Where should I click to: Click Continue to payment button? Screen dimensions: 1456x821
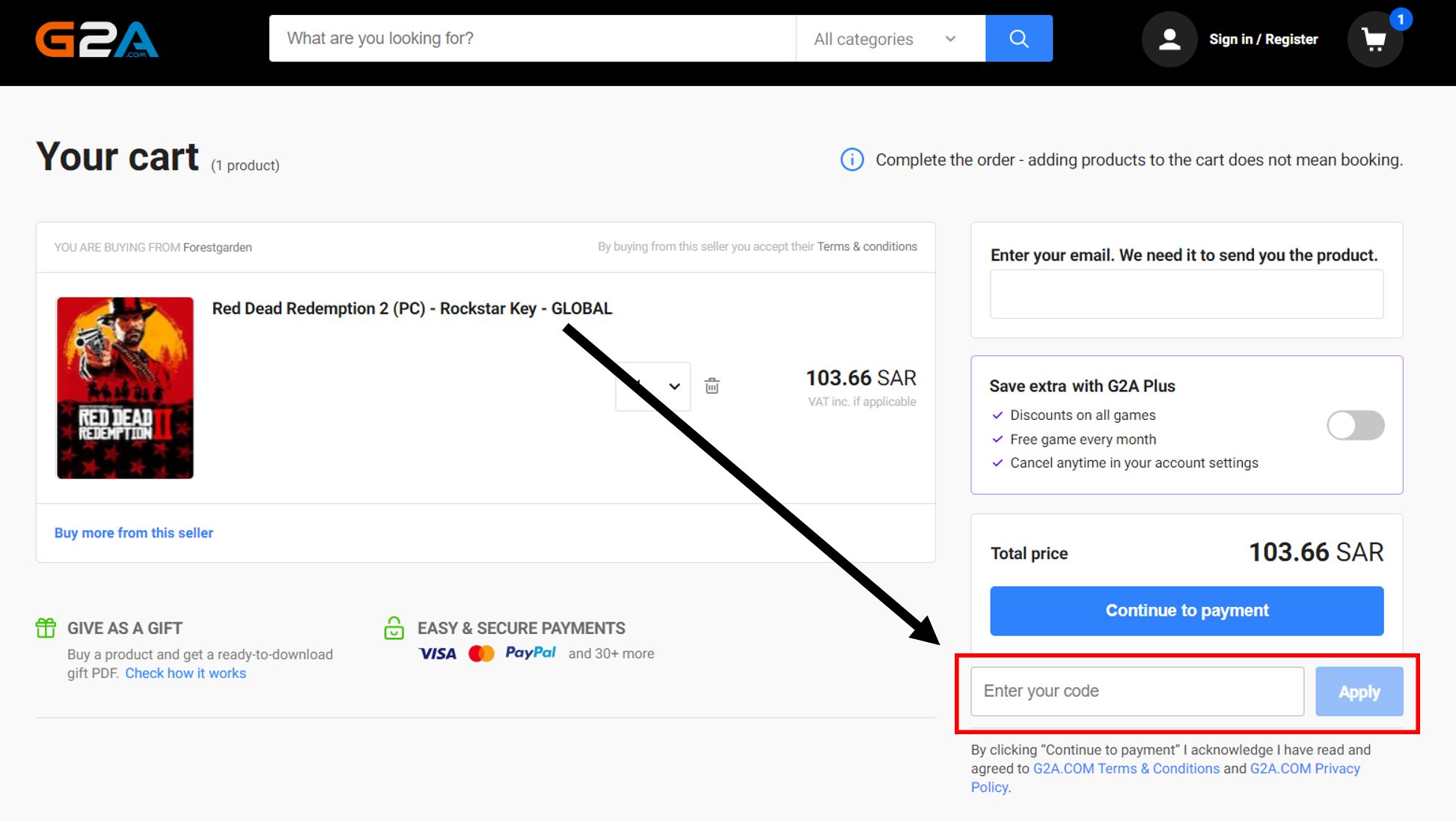pyautogui.click(x=1187, y=611)
